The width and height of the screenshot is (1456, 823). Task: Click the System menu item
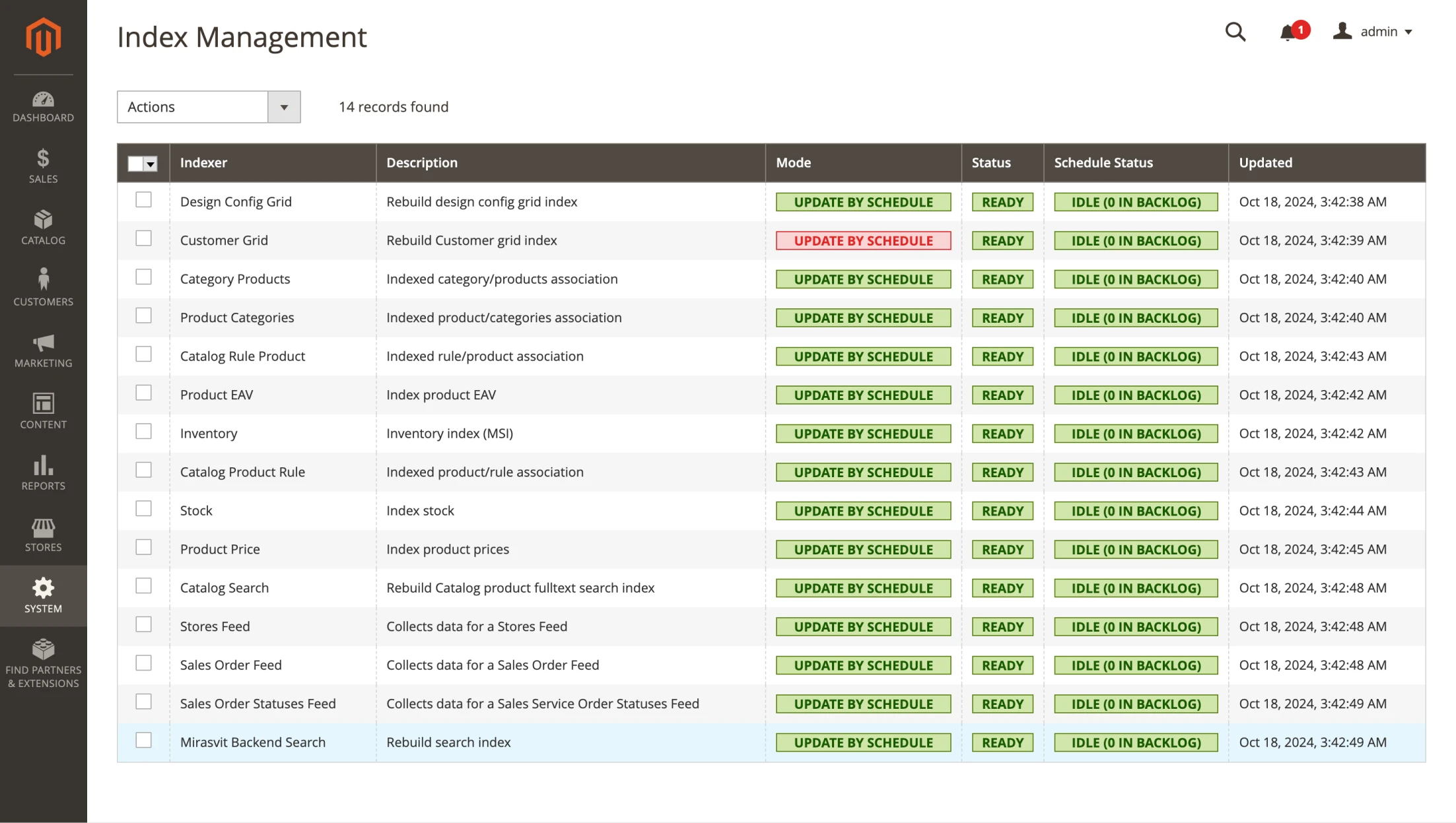coord(43,596)
